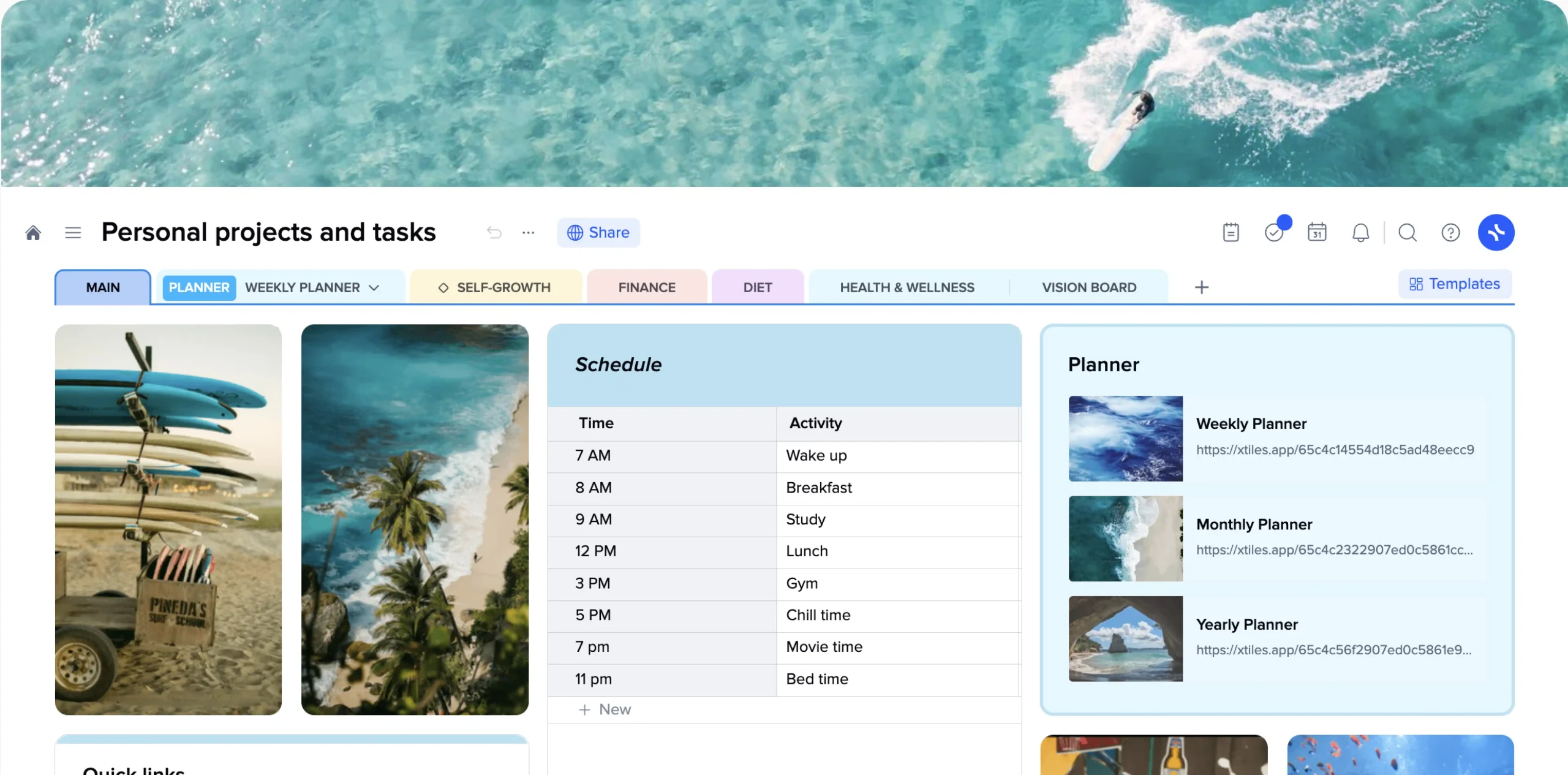Image resolution: width=1568 pixels, height=775 pixels.
Task: Click the document/clipboard icon in toolbar
Action: [1231, 231]
